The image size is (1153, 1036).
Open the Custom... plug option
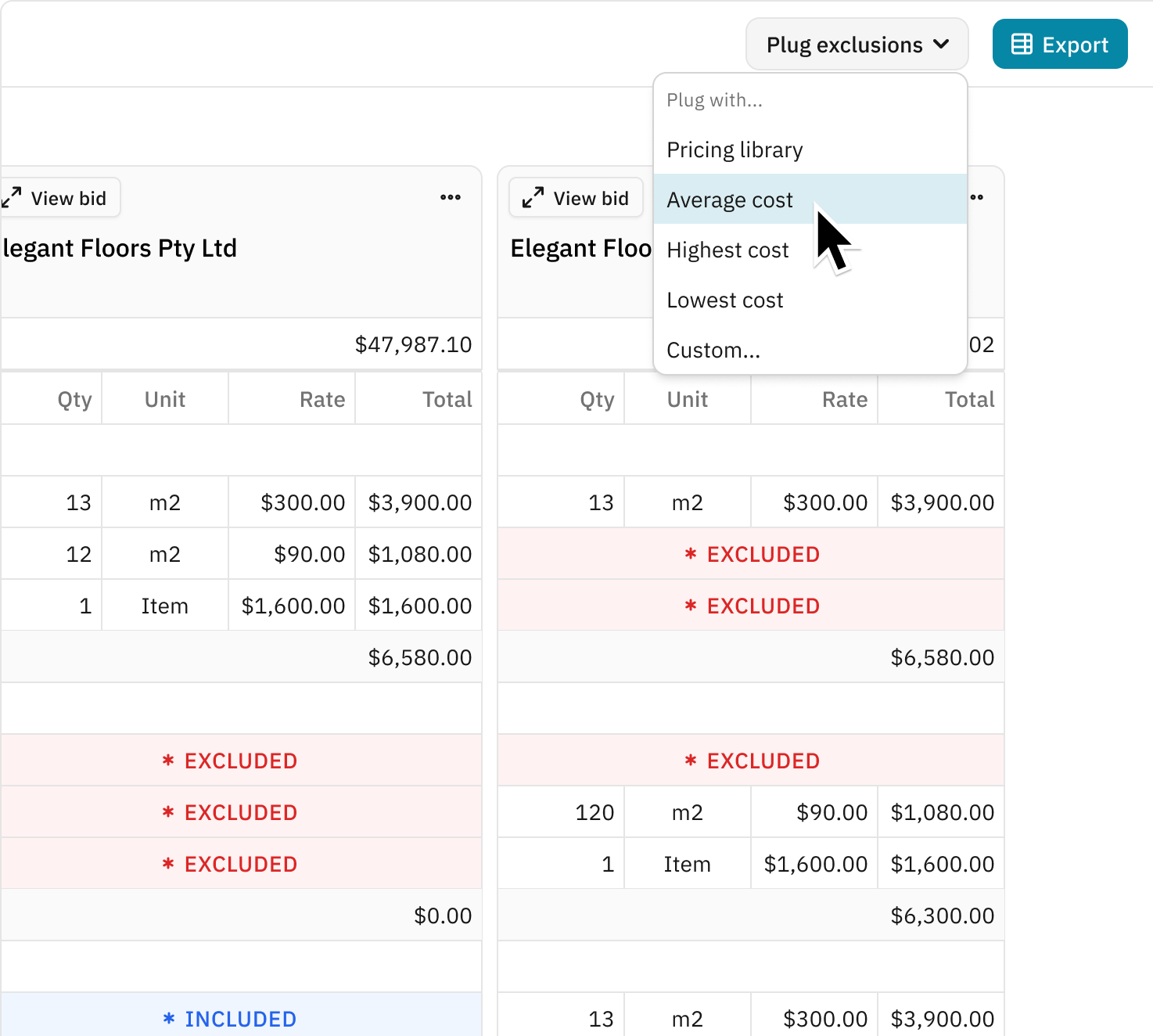pos(713,350)
